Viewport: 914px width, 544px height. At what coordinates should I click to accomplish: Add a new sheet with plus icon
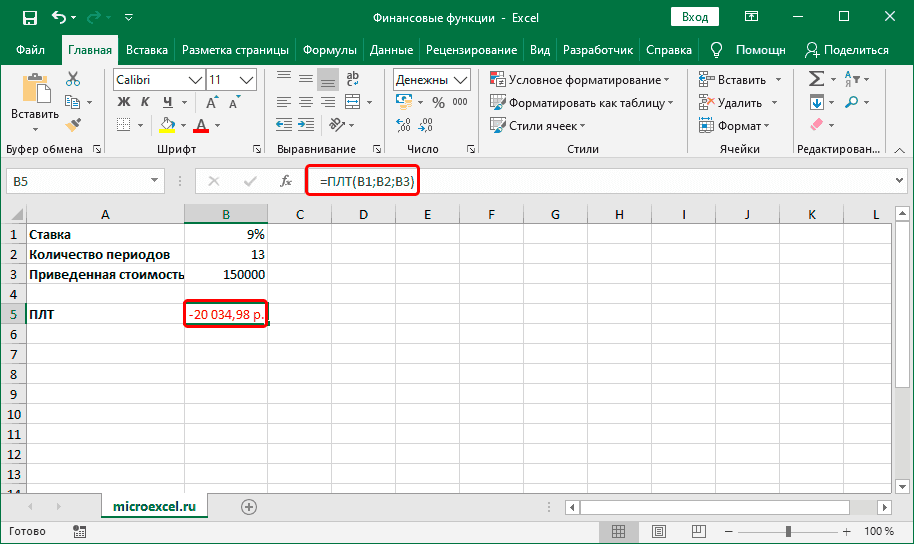coord(249,507)
